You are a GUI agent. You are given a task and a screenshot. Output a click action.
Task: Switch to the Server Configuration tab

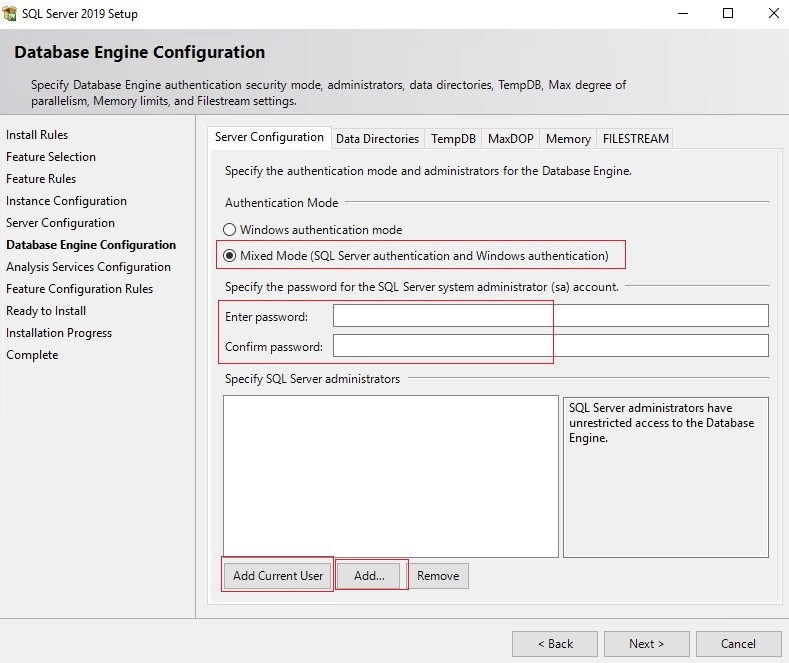[269, 137]
